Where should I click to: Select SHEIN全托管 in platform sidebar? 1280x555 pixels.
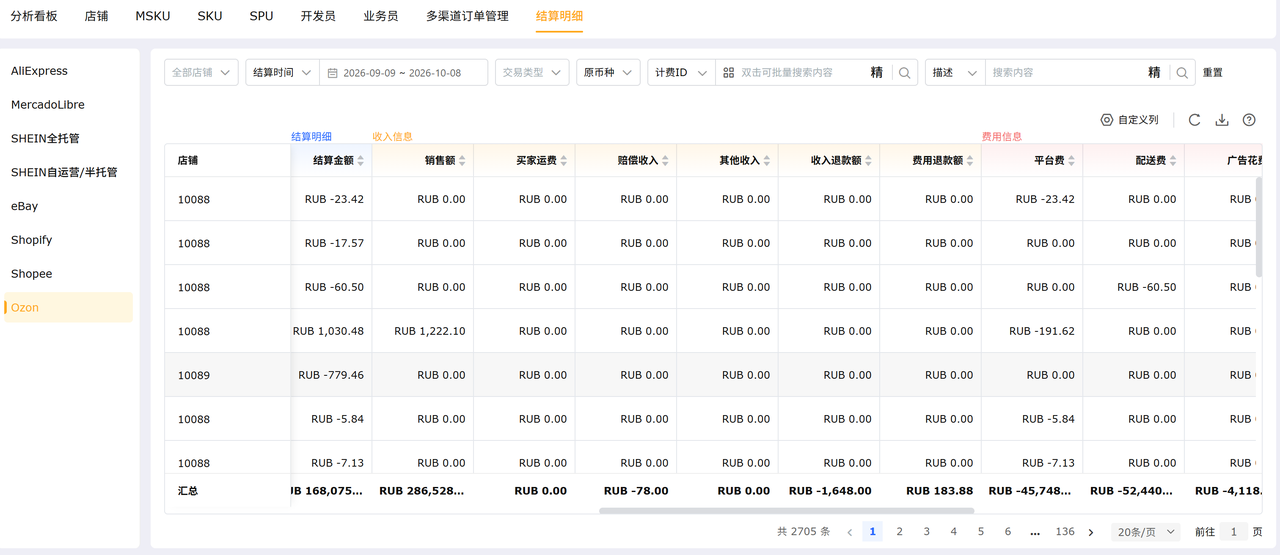tap(68, 139)
